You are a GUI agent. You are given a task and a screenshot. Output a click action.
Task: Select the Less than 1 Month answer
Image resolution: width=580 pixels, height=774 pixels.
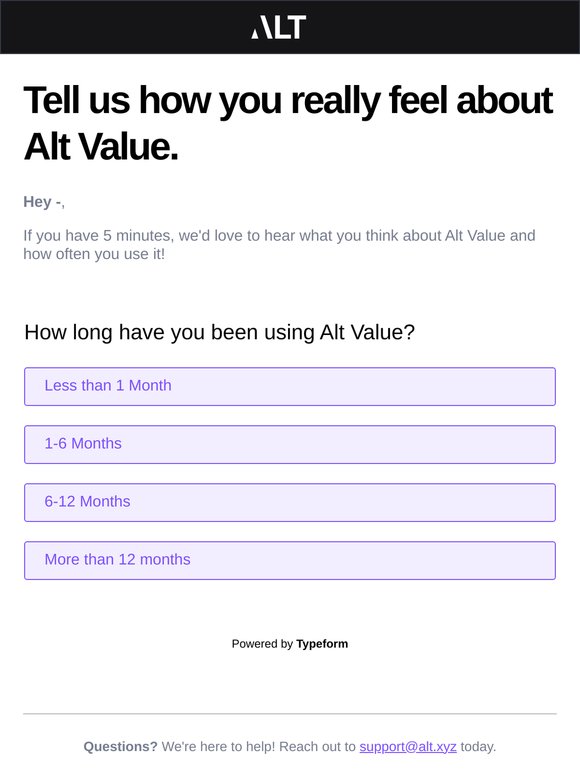click(x=290, y=387)
